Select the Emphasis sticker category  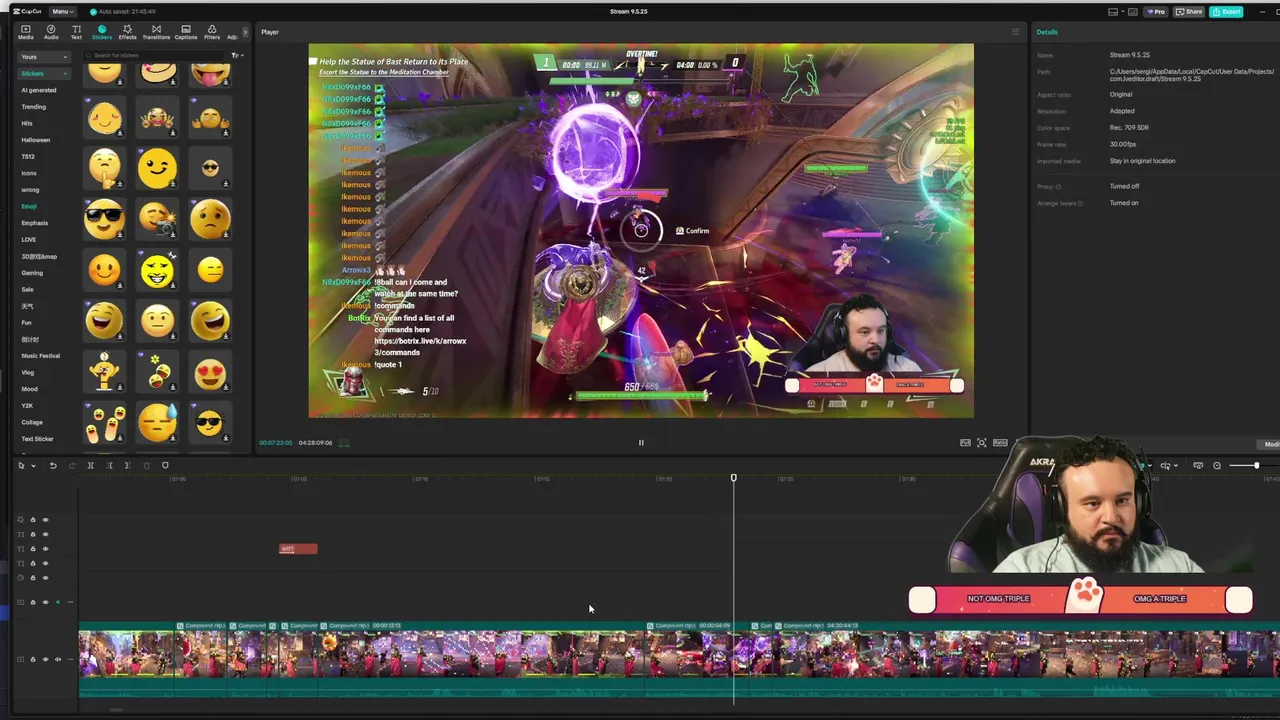[x=35, y=223]
